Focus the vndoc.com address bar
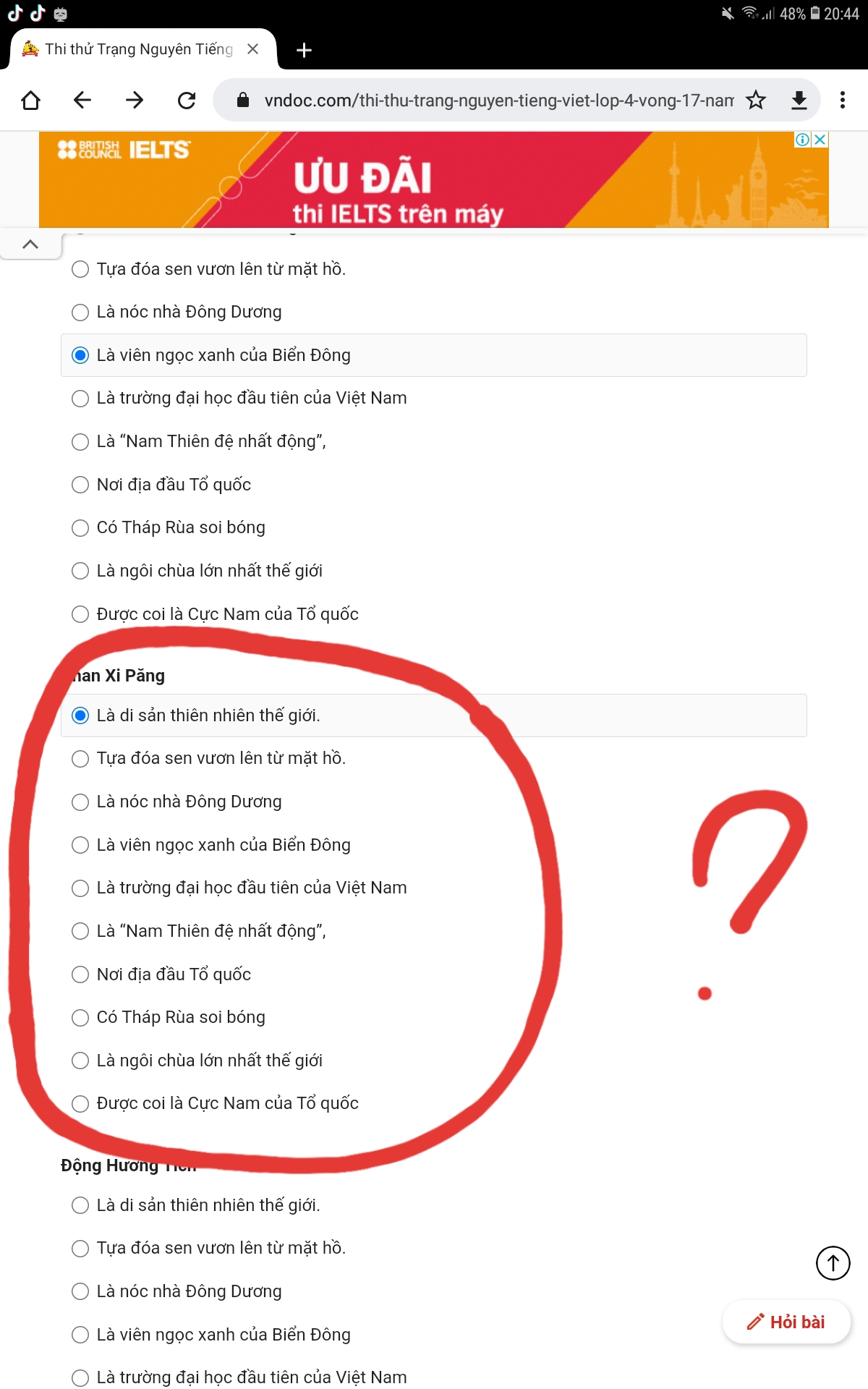This screenshot has width=868, height=1389. [x=498, y=100]
